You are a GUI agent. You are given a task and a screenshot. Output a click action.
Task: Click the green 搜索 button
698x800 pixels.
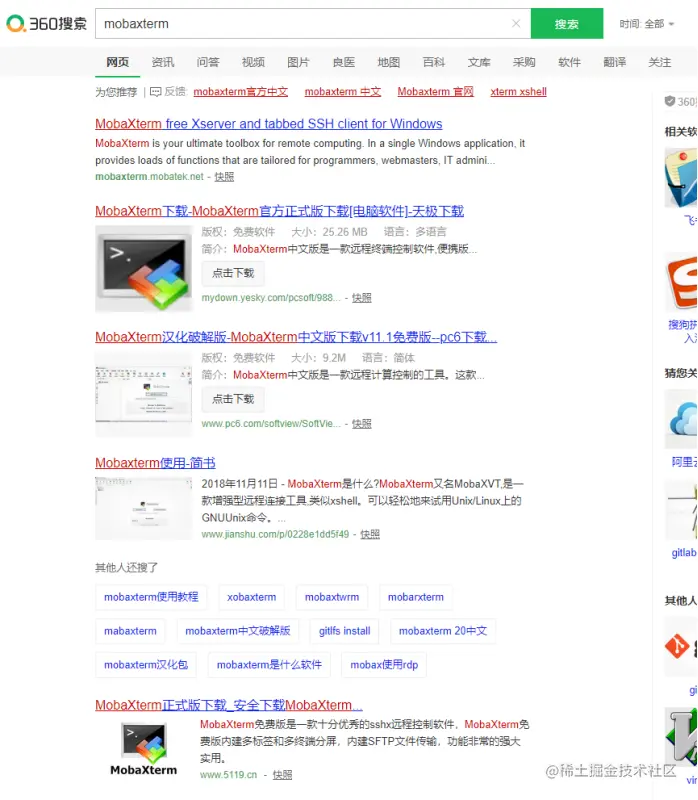pyautogui.click(x=566, y=23)
